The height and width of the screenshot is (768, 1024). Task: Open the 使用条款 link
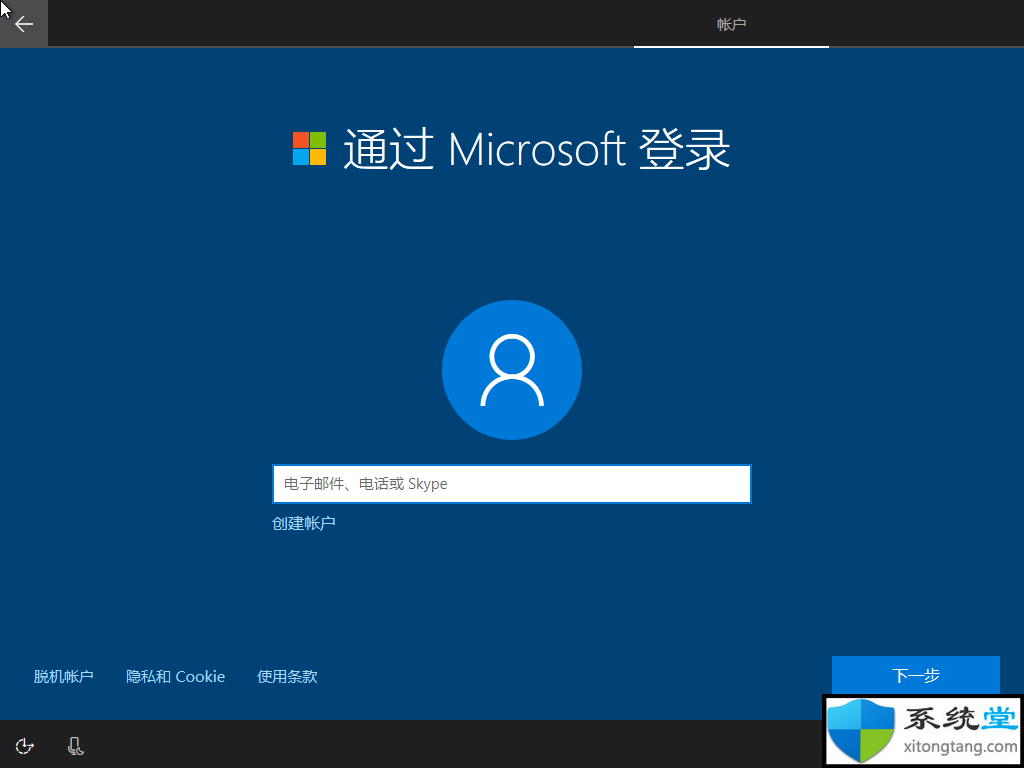point(287,677)
